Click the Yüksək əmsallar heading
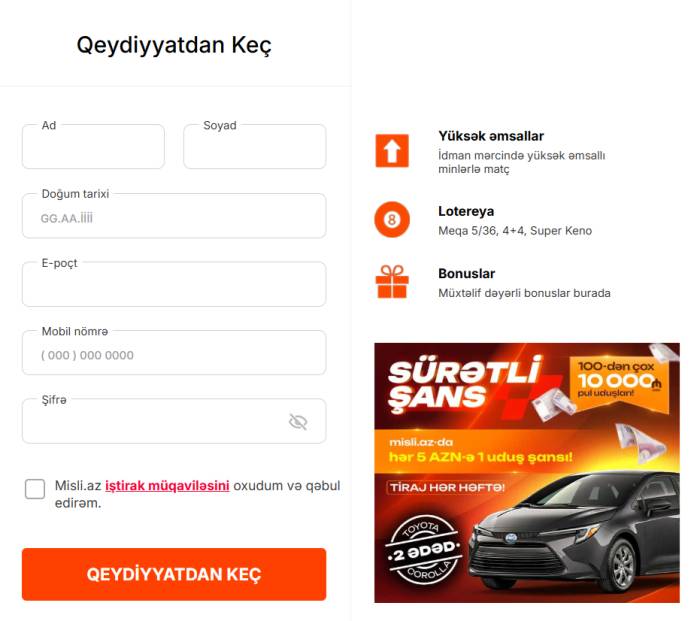This screenshot has width=700, height=621. pos(491,136)
